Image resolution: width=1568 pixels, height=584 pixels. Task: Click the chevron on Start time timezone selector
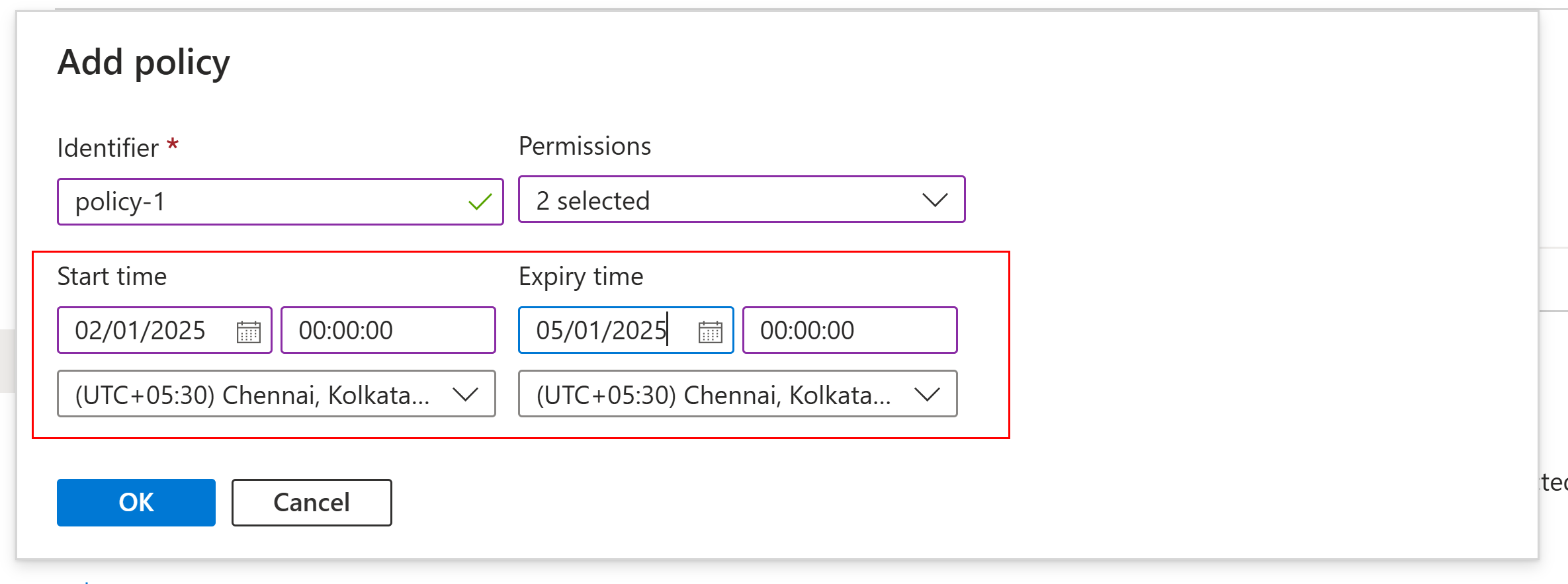(465, 395)
